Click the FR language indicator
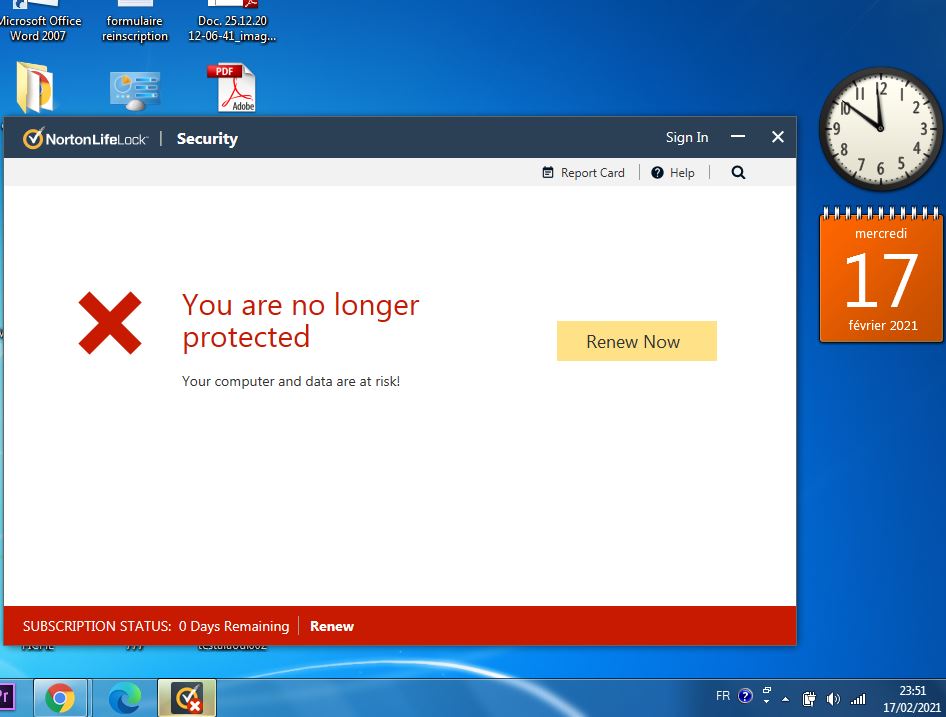The image size is (946, 717). coord(723,696)
